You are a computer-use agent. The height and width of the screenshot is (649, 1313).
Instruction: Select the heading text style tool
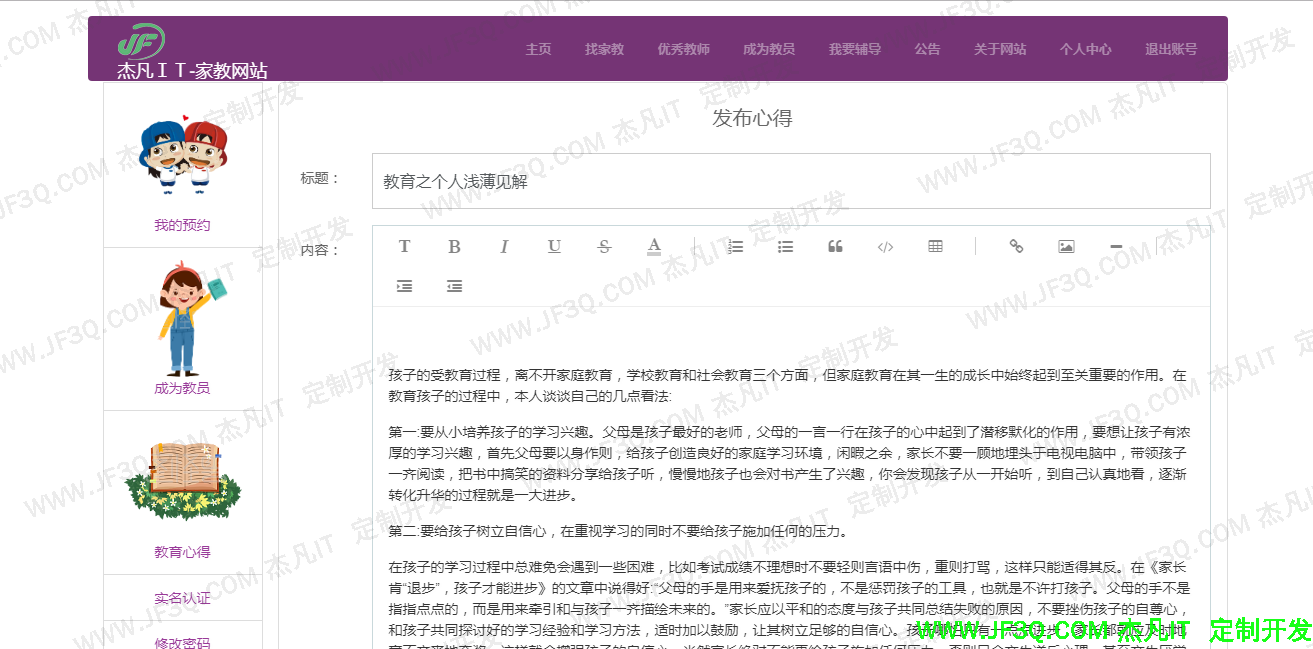(405, 246)
